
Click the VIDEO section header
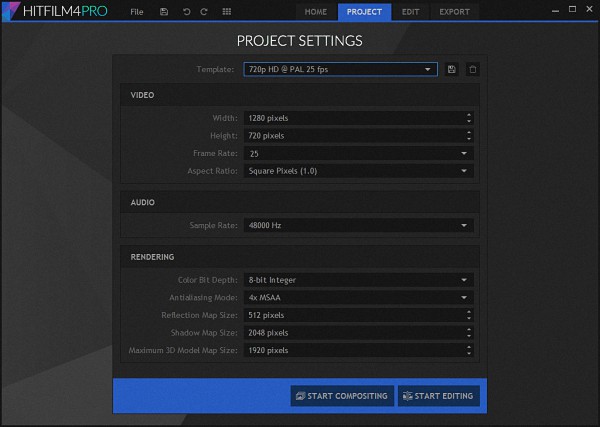(x=300, y=95)
